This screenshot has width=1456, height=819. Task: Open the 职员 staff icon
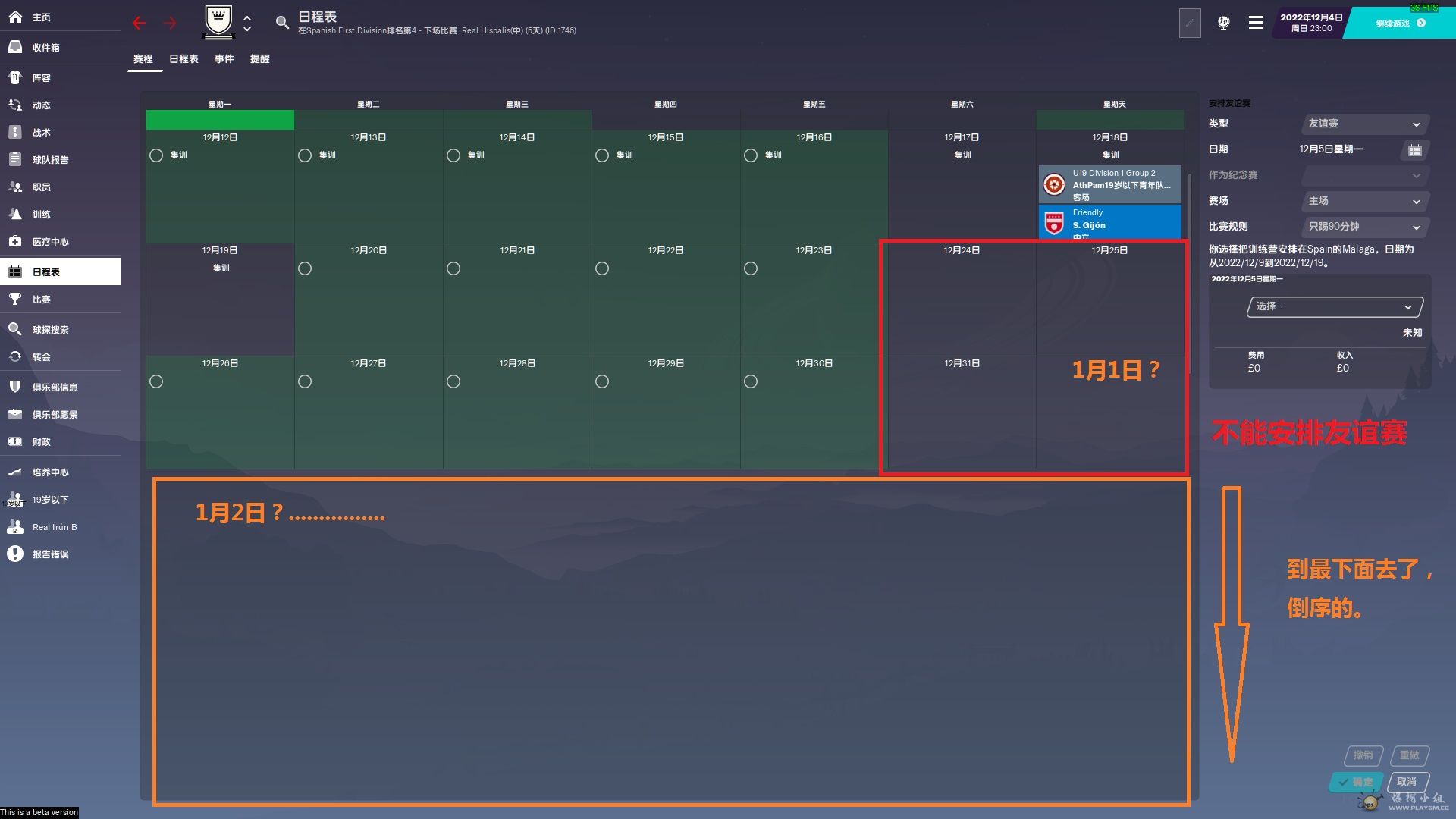(15, 187)
